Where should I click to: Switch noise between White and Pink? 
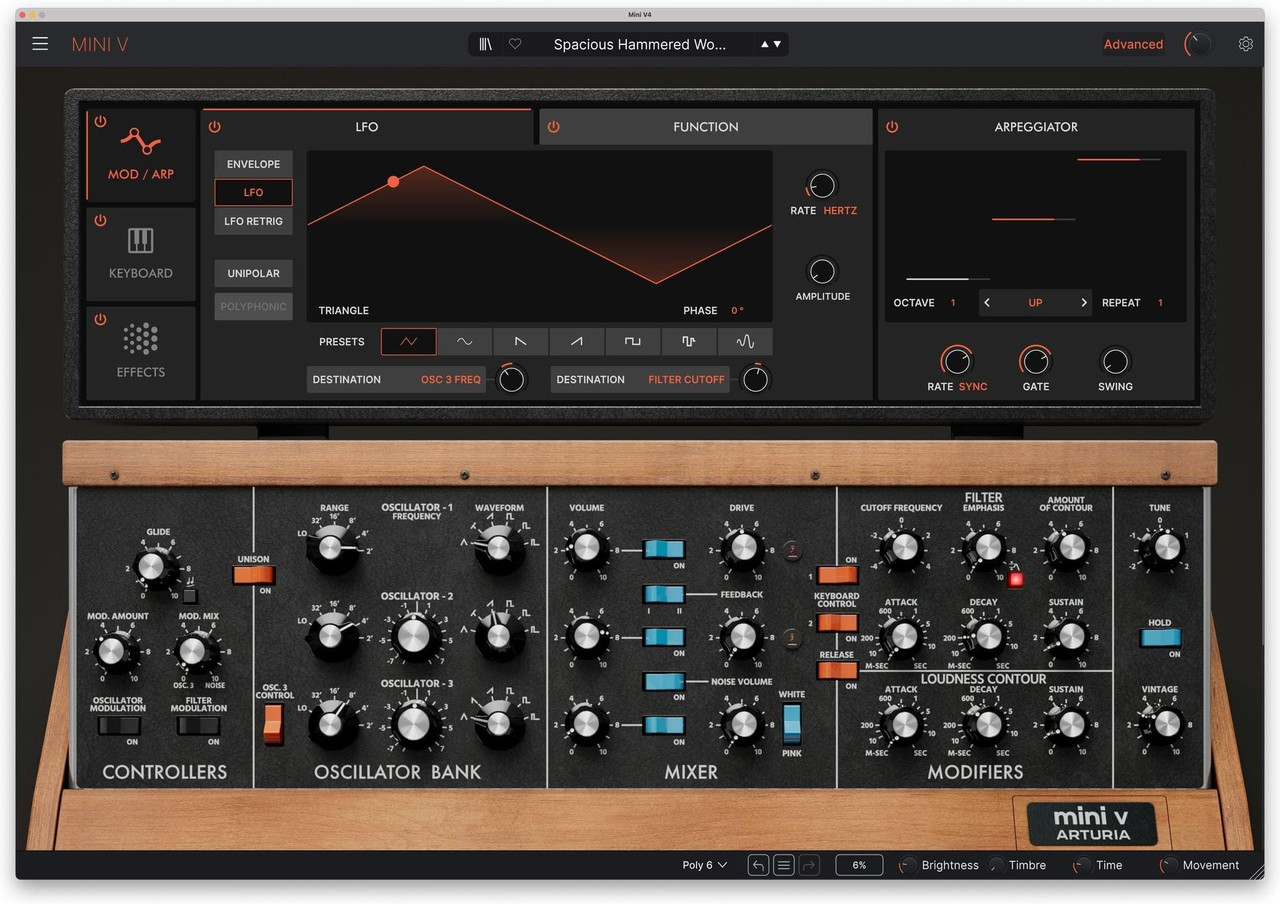point(791,724)
